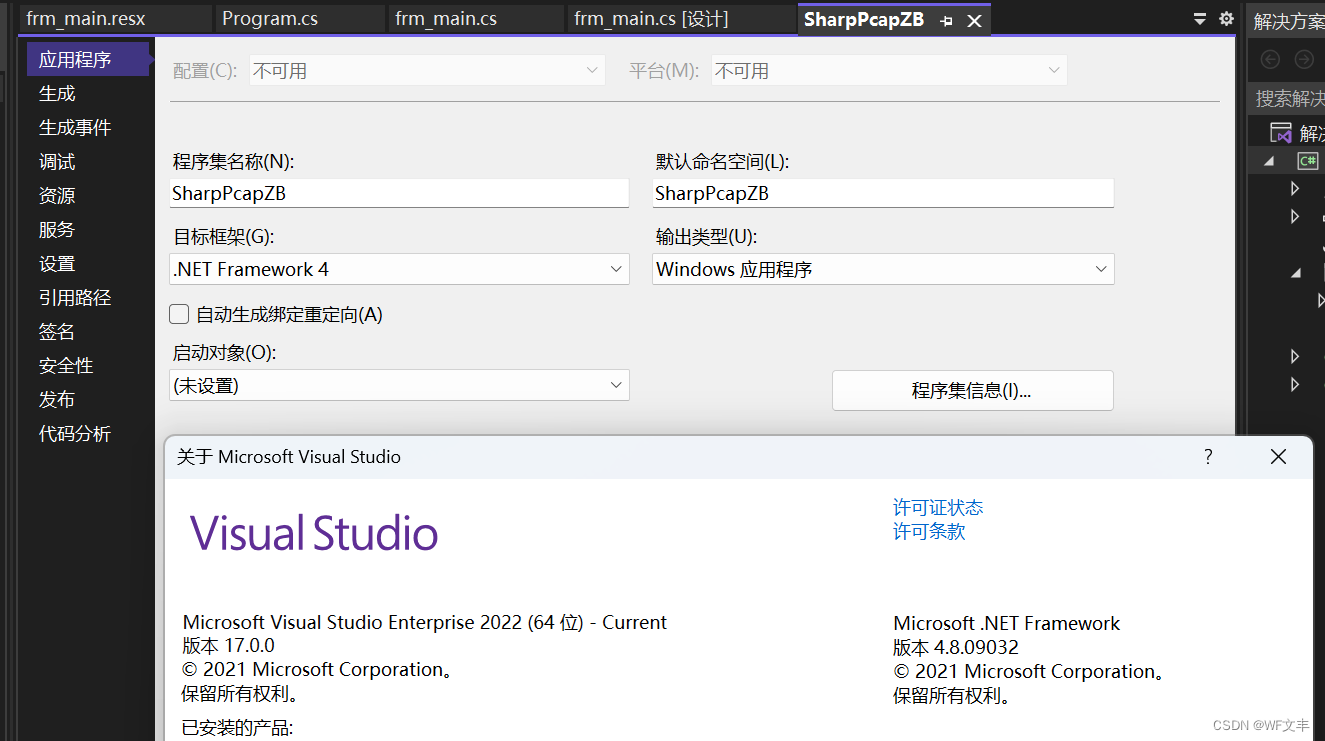Screen dimensions: 1325x741
Task: Open the 引用路径 properties page
Action: [x=75, y=297]
